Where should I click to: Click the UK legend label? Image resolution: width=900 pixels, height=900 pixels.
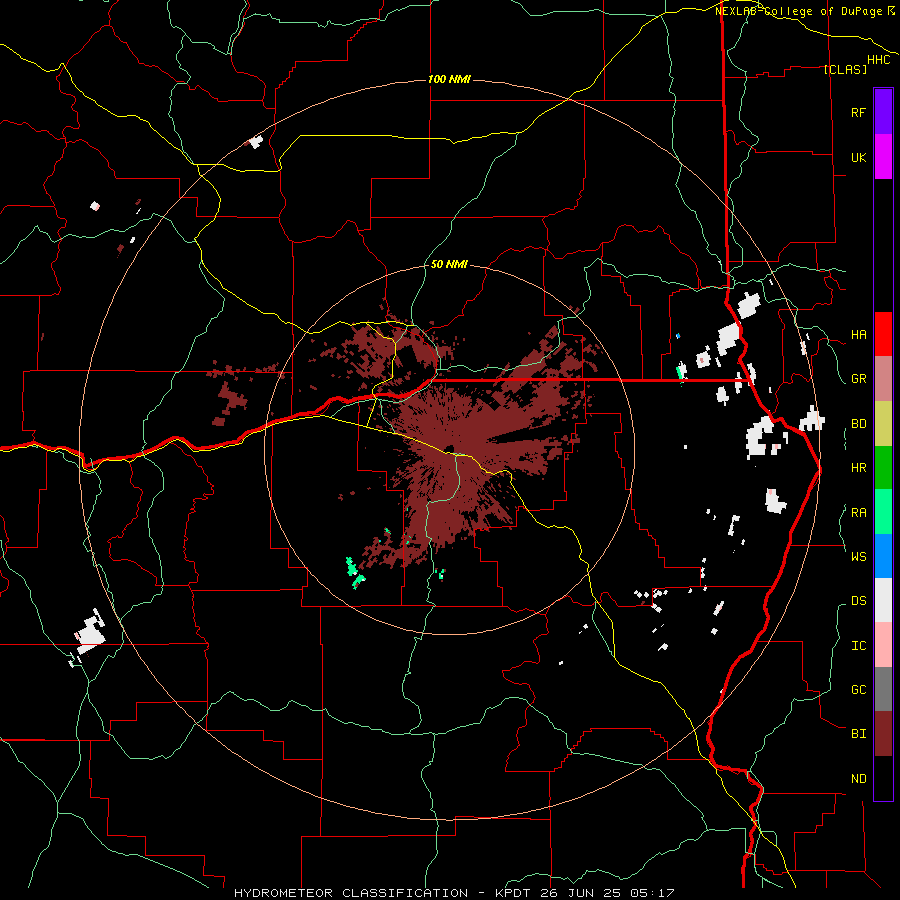[858, 157]
